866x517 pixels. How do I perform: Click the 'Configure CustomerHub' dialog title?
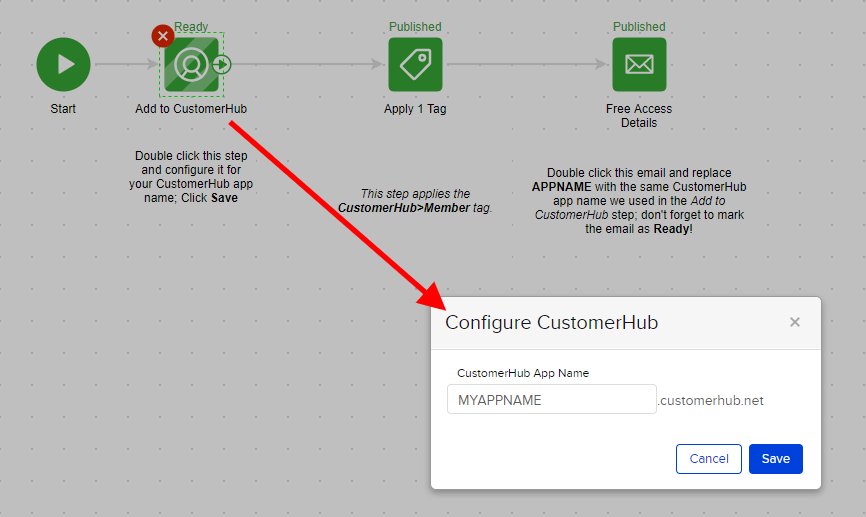pyautogui.click(x=552, y=323)
